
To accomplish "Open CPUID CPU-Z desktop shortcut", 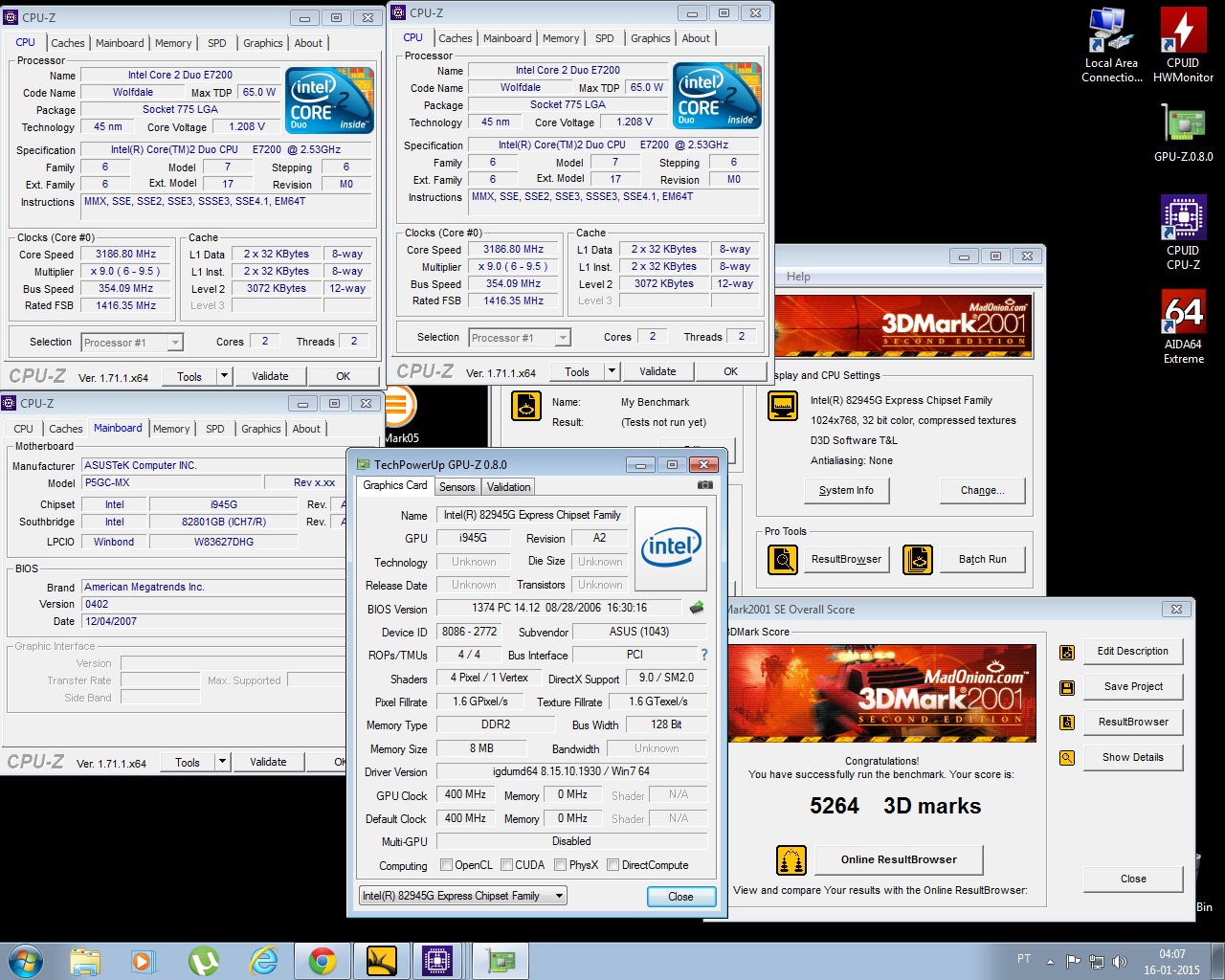I will pos(1183,233).
